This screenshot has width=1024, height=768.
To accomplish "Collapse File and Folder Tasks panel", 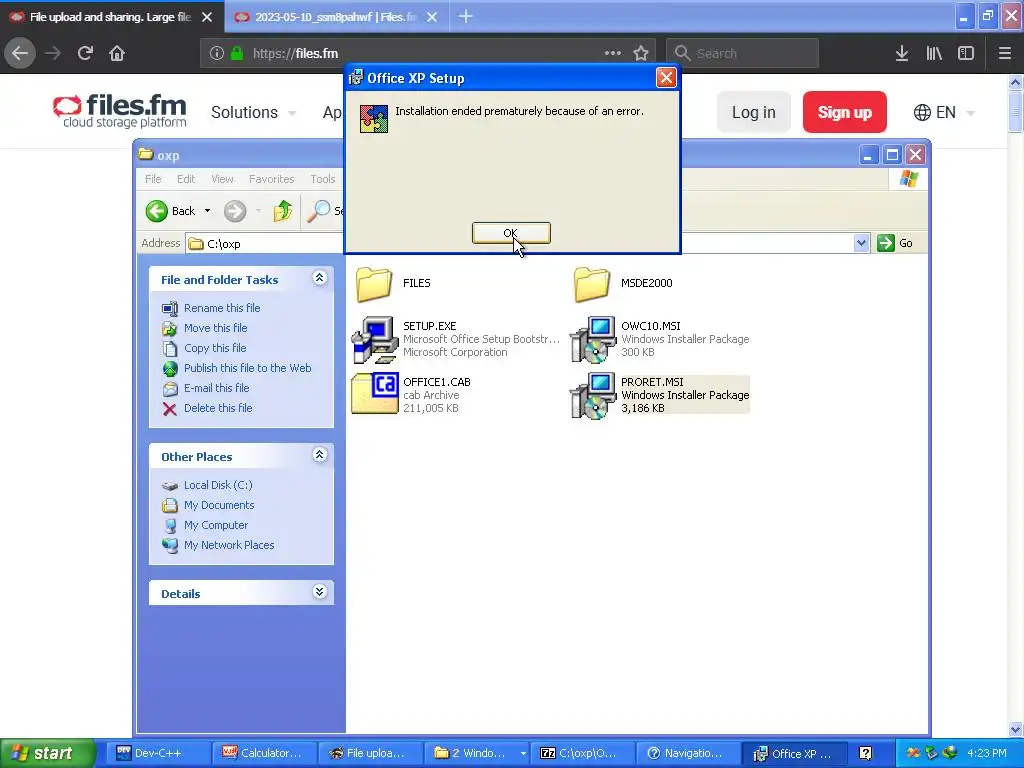I will pyautogui.click(x=319, y=278).
